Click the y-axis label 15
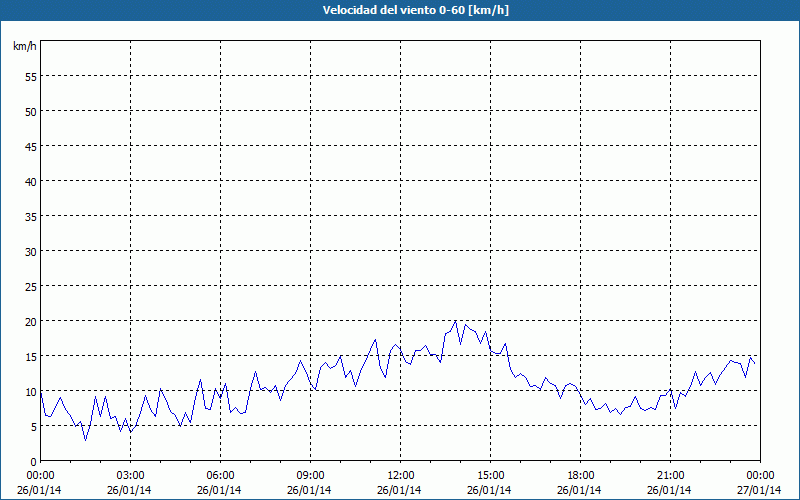 pos(31,357)
